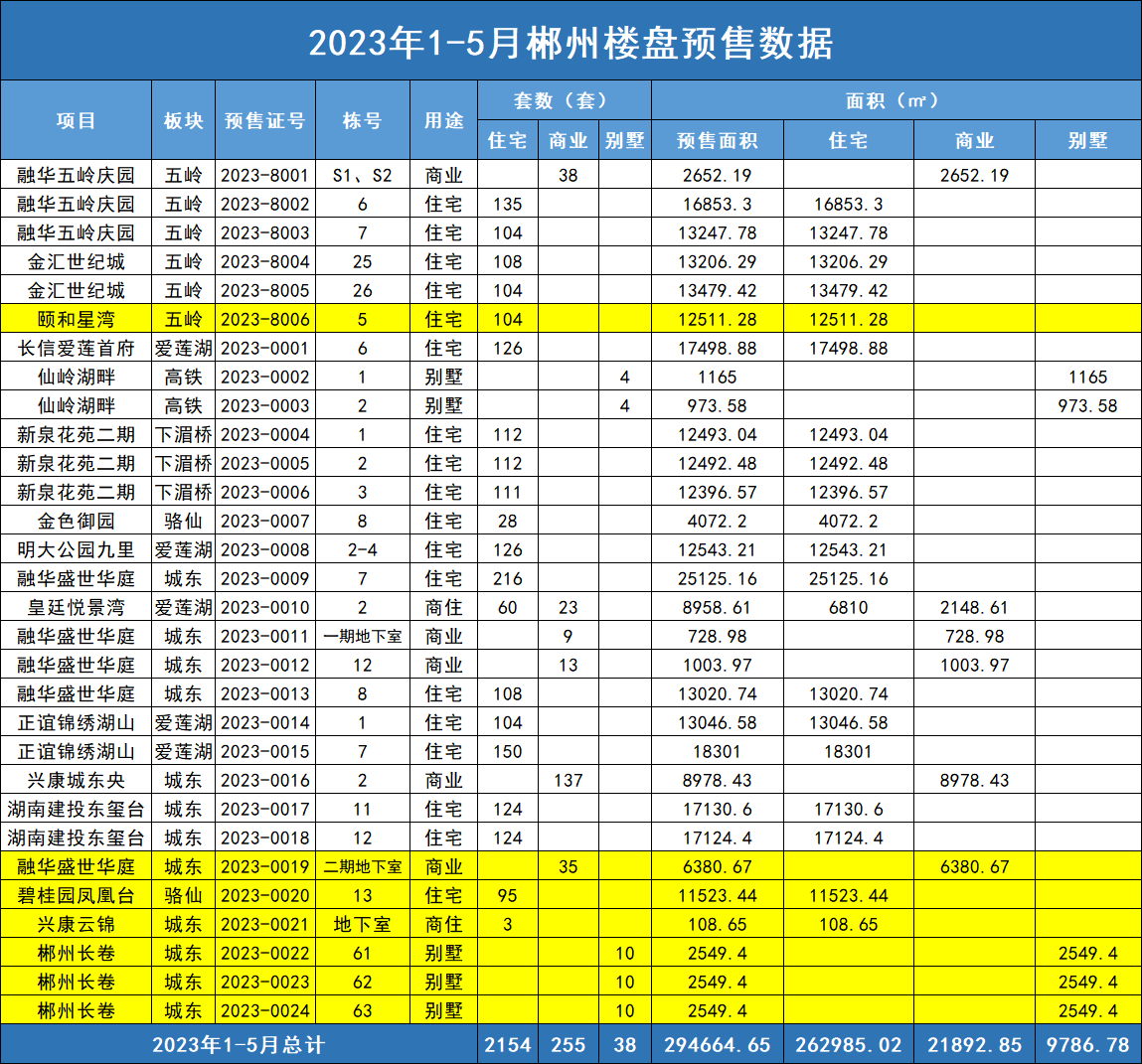The height and width of the screenshot is (1064, 1142).
Task: Select commercial count 137
Action: pos(569,781)
